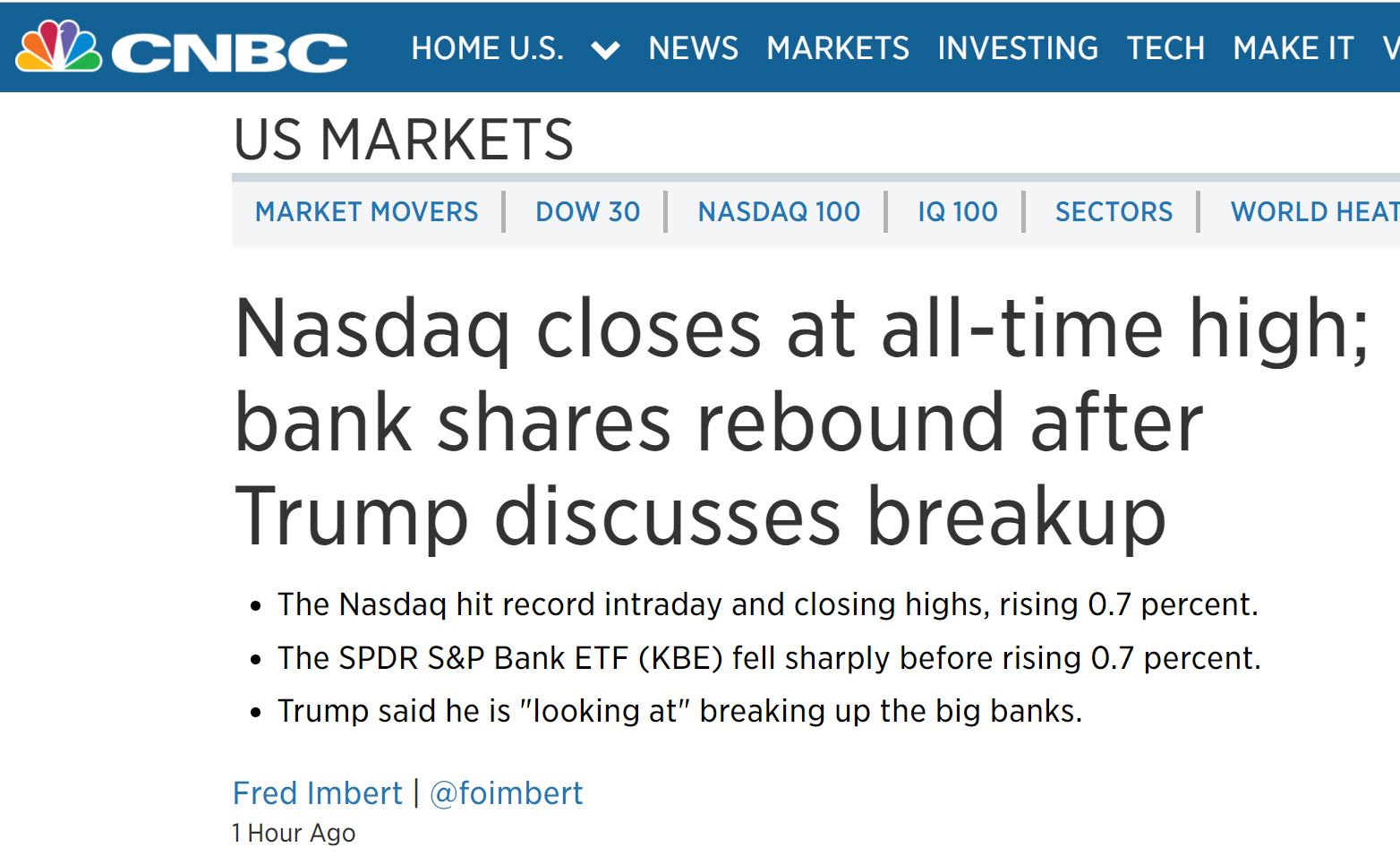1400x856 pixels.
Task: Select the NASDAQ 100 tab
Action: [779, 212]
